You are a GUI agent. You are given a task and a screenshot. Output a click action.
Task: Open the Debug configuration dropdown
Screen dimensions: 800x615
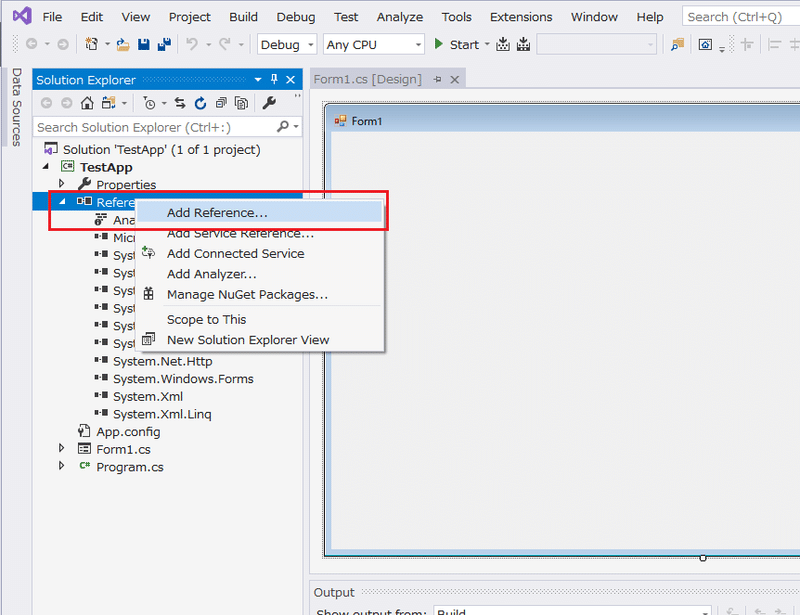pyautogui.click(x=287, y=45)
